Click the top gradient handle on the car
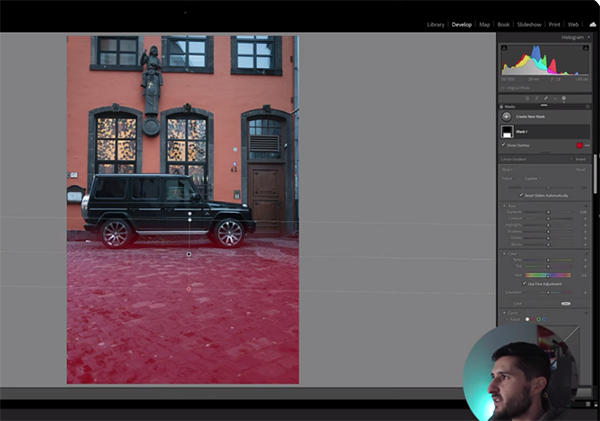This screenshot has height=421, width=600. point(190,214)
